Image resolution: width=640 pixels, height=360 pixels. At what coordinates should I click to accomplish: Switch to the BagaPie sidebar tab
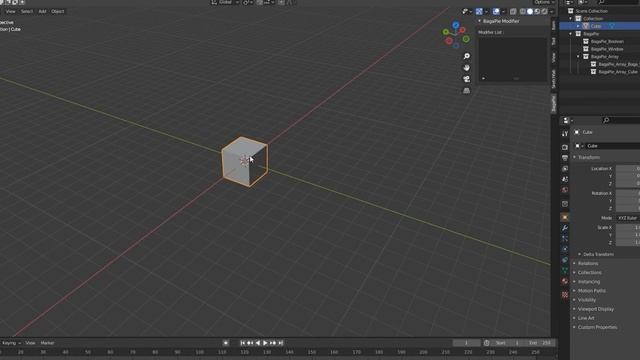click(x=553, y=104)
